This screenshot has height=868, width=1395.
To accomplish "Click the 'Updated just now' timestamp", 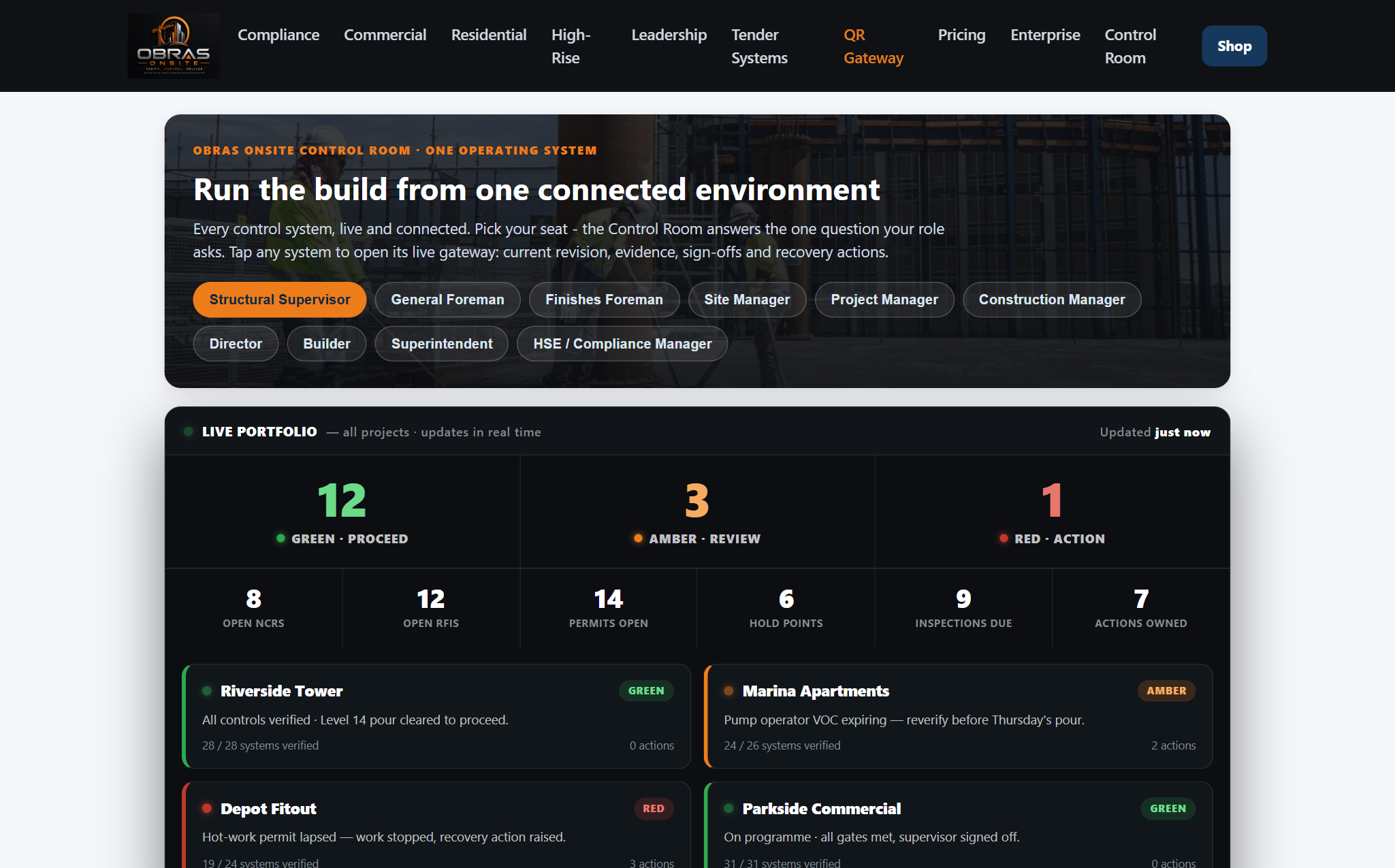I will point(1155,432).
